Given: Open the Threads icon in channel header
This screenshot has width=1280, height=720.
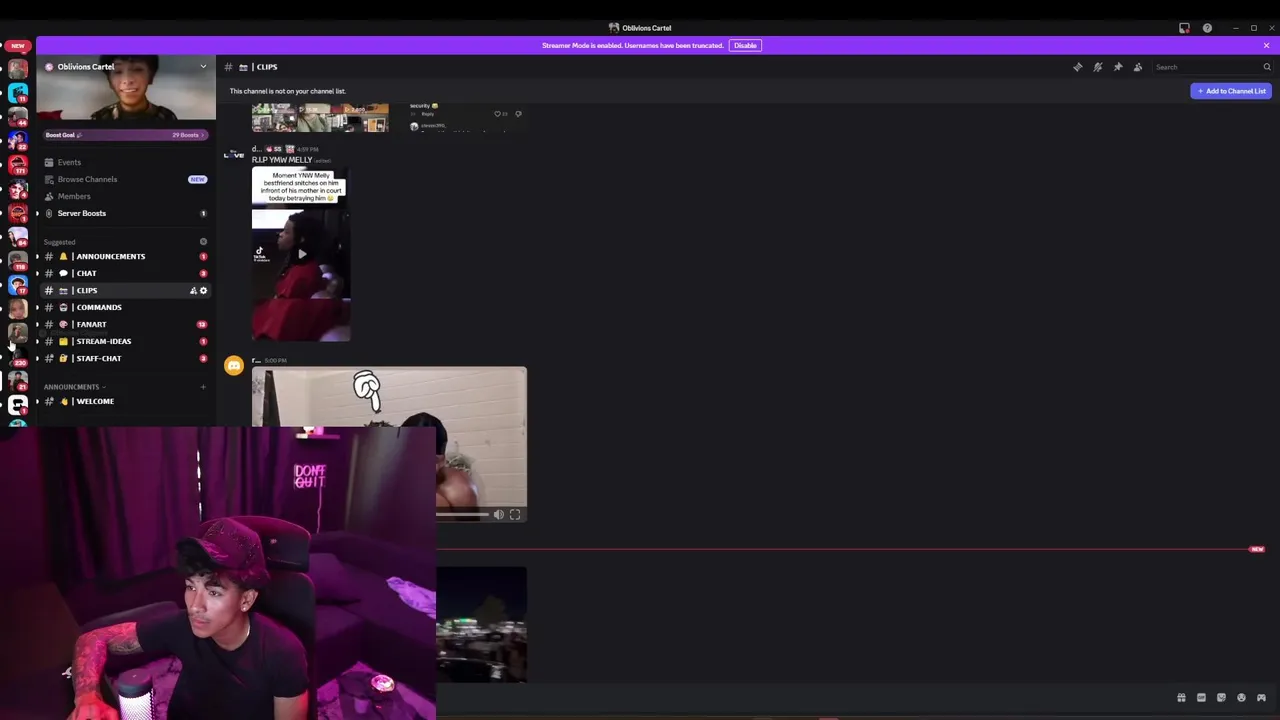Looking at the screenshot, I should (1078, 67).
